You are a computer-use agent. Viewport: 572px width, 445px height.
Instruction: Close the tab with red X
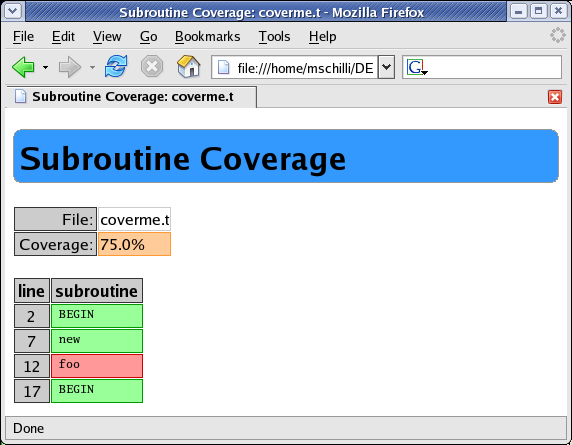(555, 97)
